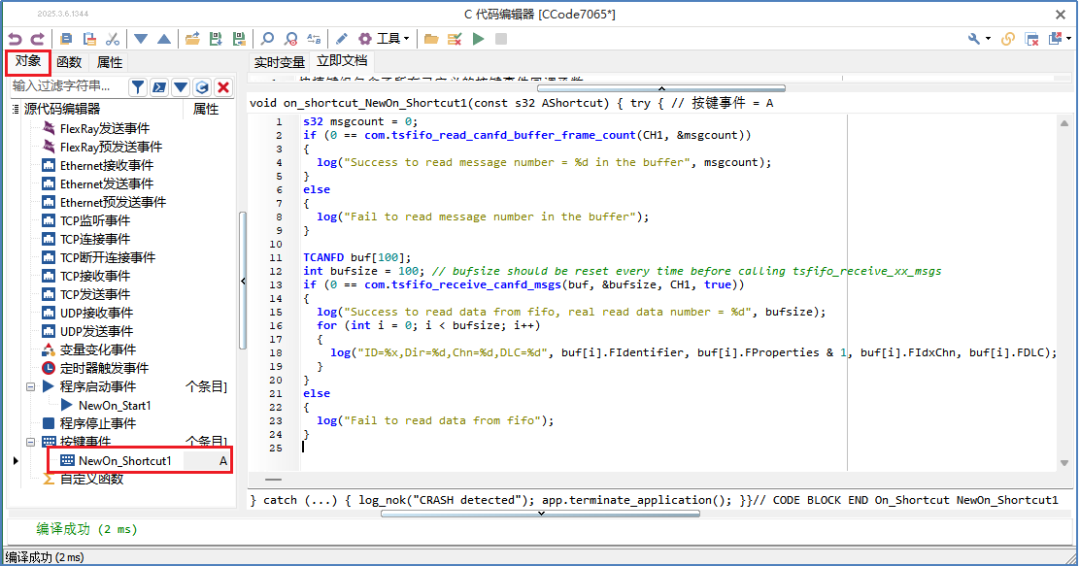The image size is (1080, 566).
Task: Click the open-folder-with-arrow icon
Action: click(193, 39)
